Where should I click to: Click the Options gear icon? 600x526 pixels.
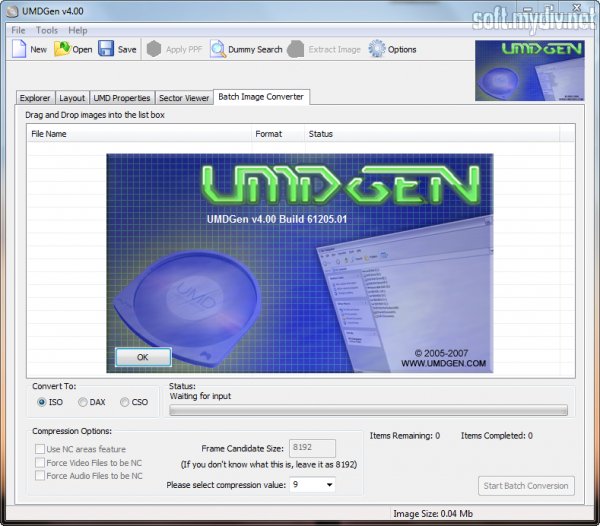(377, 49)
